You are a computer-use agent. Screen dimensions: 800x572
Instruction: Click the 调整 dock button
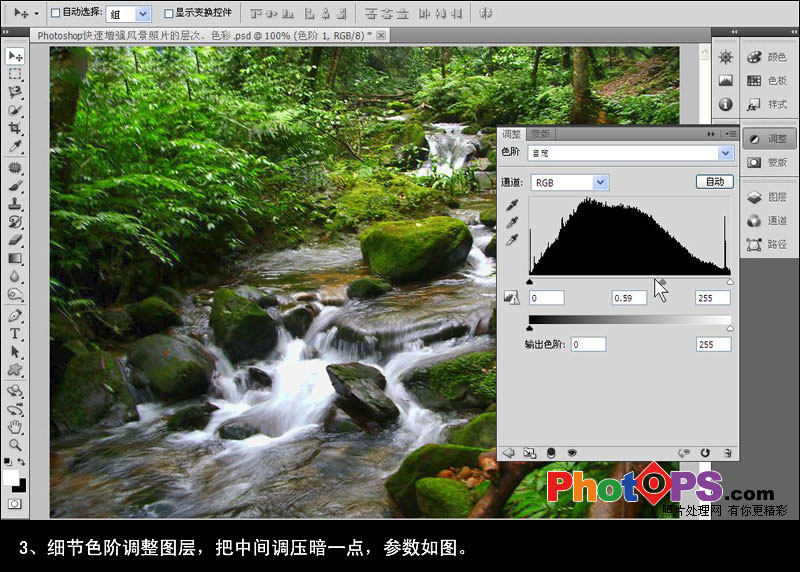coord(769,138)
